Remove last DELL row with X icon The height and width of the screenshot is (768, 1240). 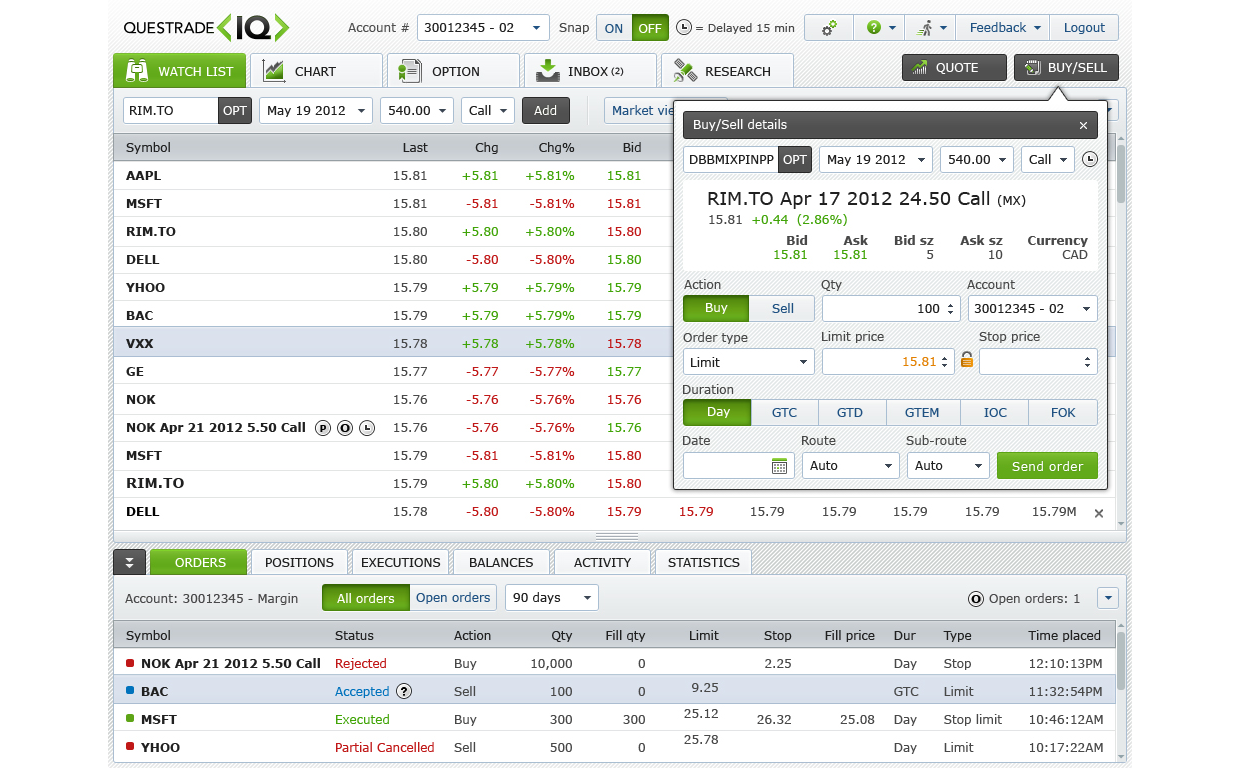(1098, 513)
